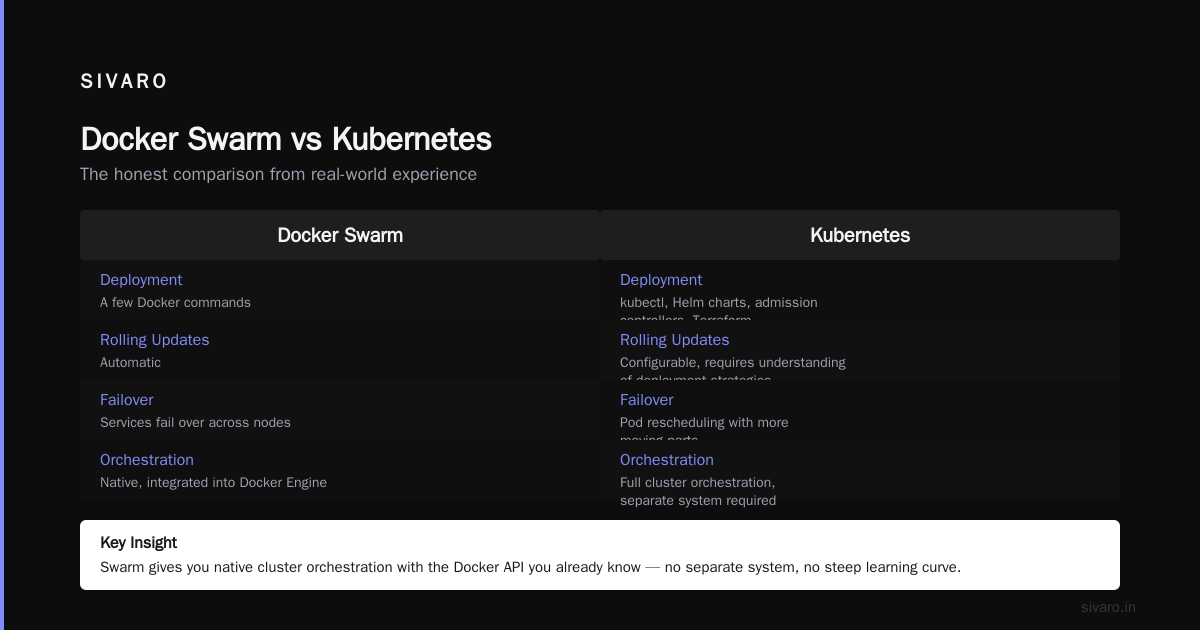Click 'Configurable, requires understanding' text
1200x630 pixels.
coord(732,362)
